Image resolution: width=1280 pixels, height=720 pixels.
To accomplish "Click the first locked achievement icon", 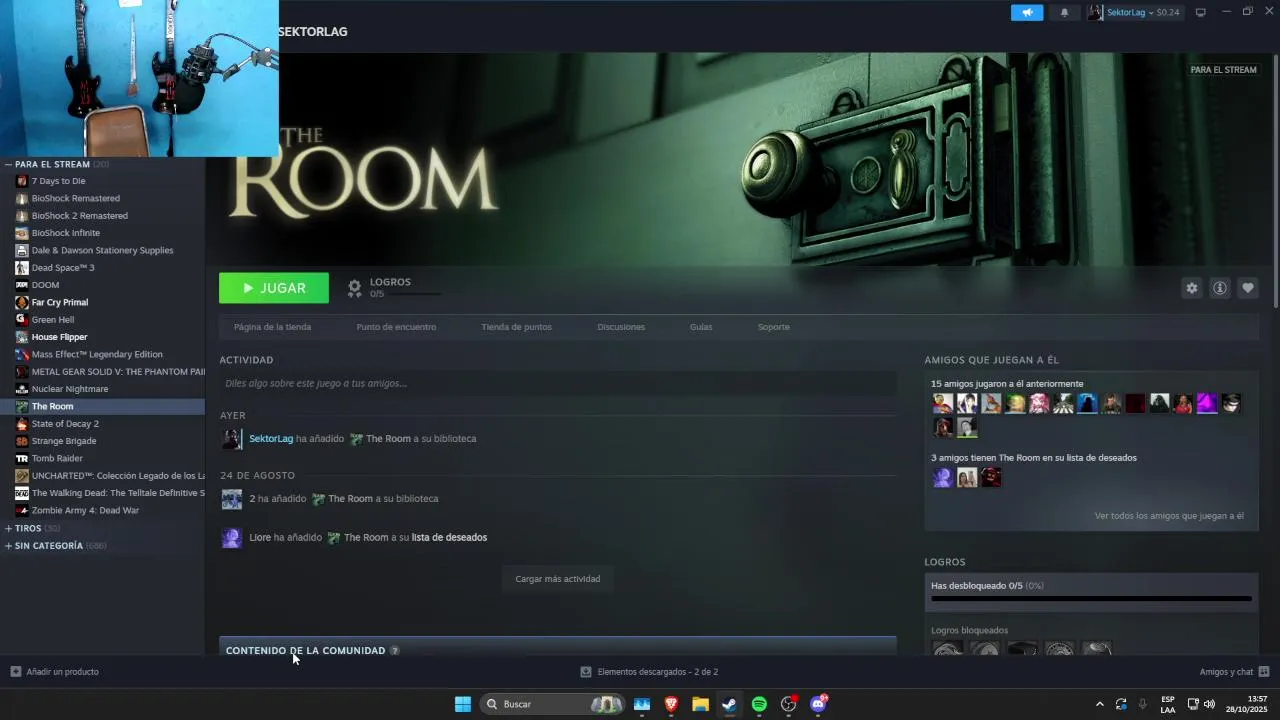I will pos(947,648).
